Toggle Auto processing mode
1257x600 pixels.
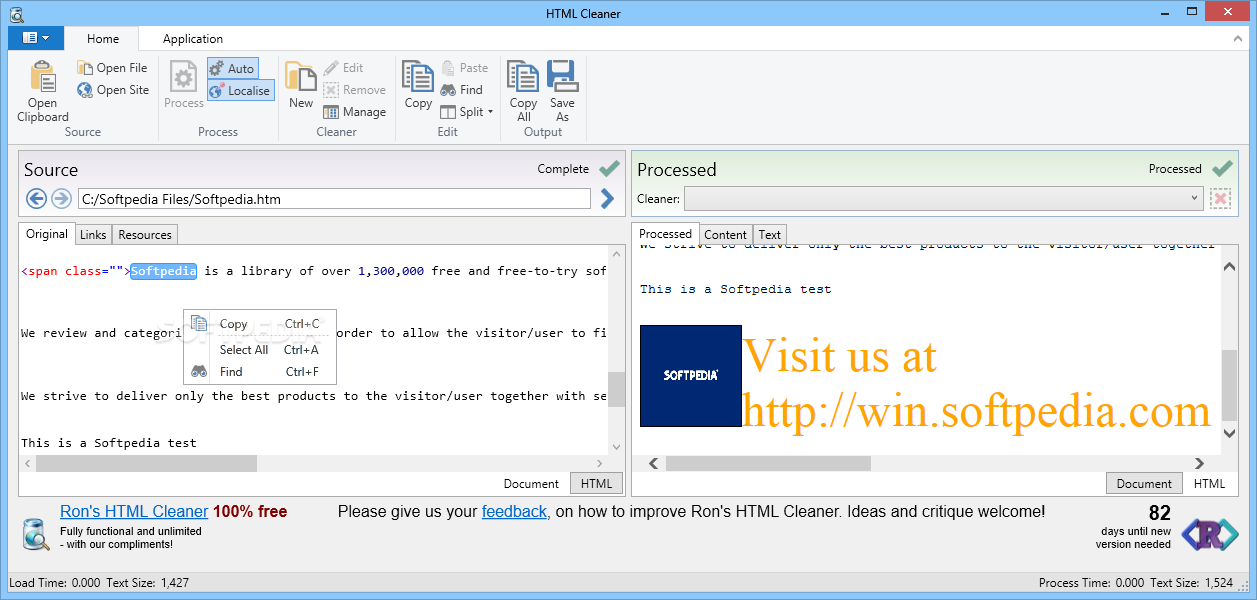click(x=232, y=68)
